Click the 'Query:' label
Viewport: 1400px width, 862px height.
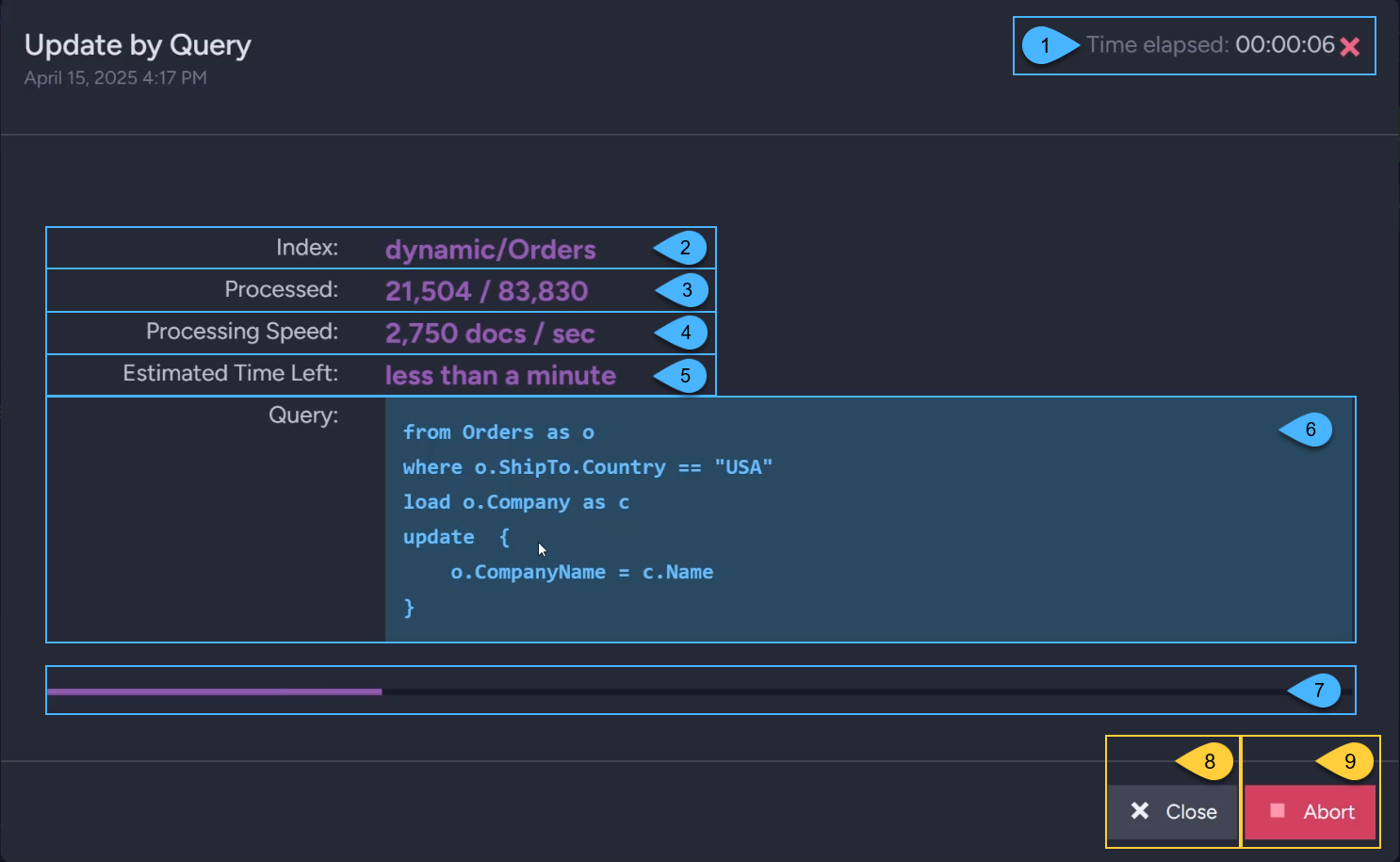click(303, 415)
